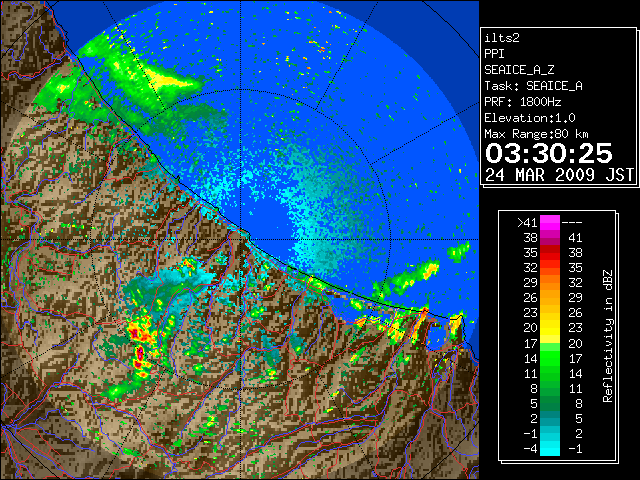Click the '-4' legend bottom-left value
The width and height of the screenshot is (640, 480).
[x=530, y=448]
